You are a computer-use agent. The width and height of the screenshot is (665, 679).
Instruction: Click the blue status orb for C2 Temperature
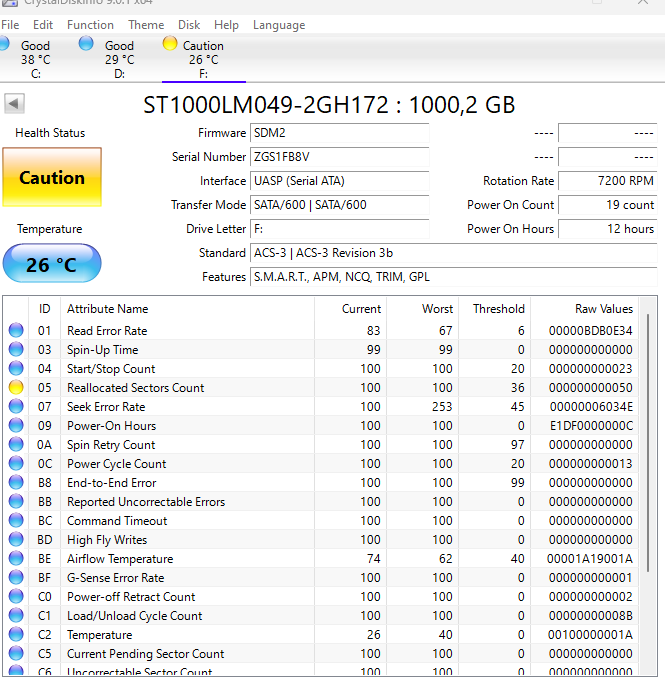point(16,634)
